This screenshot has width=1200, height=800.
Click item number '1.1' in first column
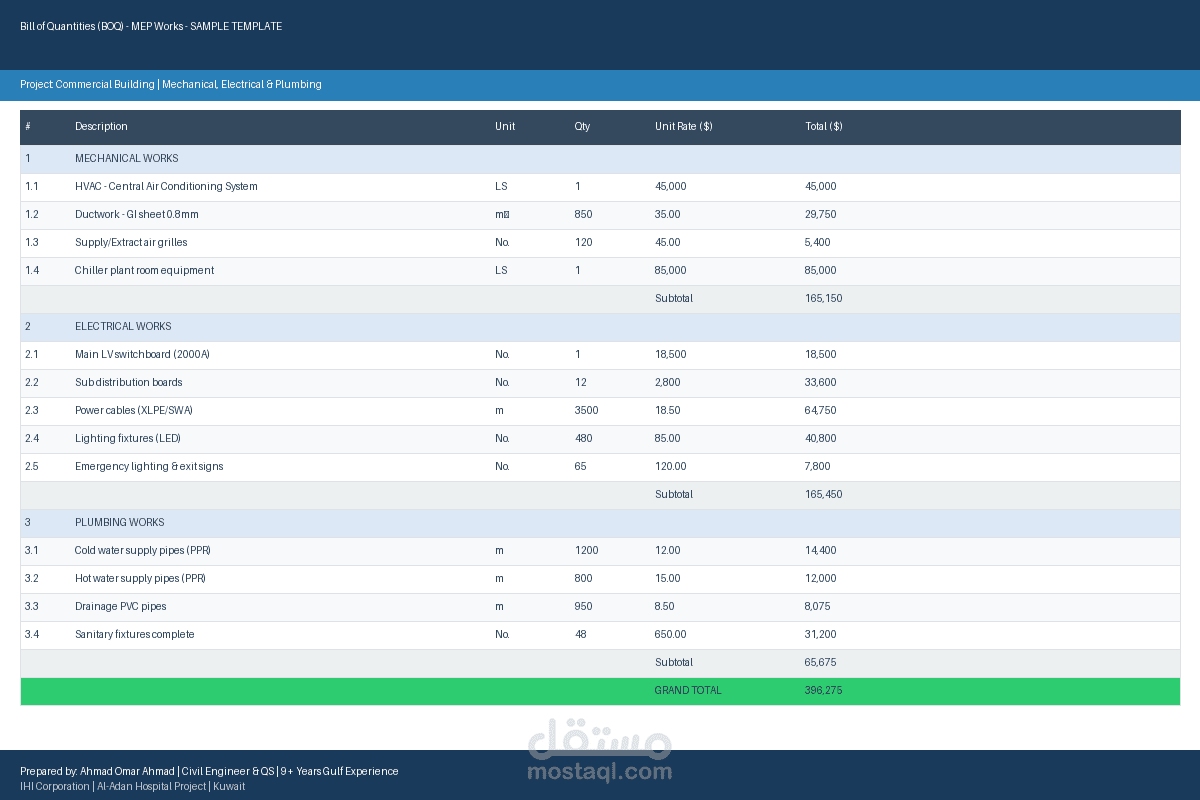[x=31, y=187]
